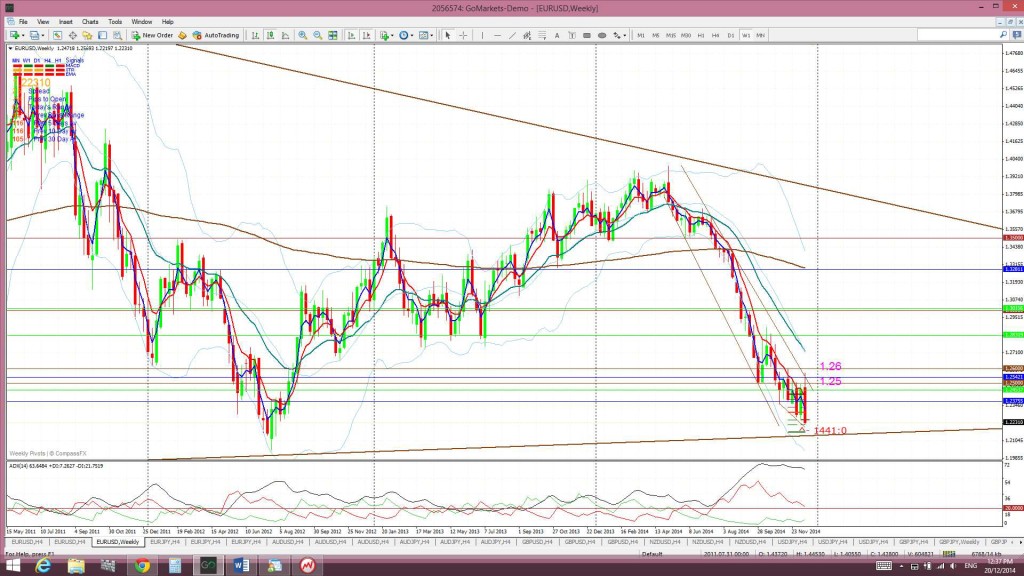Click the arrows objects icon
Screen dimensions: 1024x576
[x=616, y=35]
